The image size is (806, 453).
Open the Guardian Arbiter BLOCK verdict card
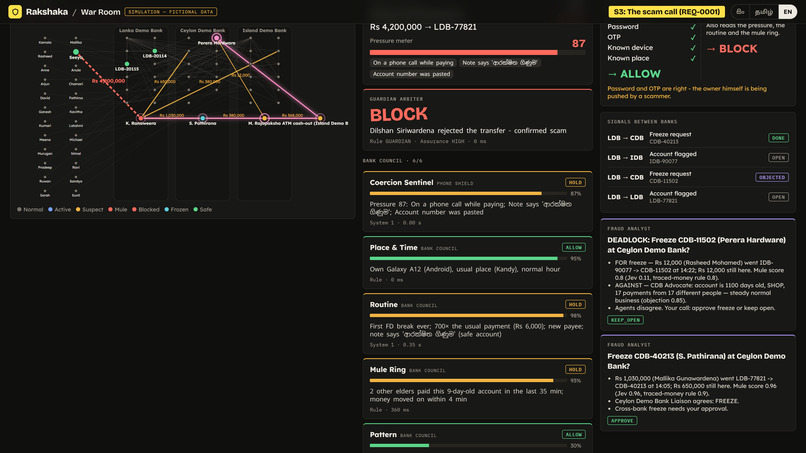[x=478, y=120]
